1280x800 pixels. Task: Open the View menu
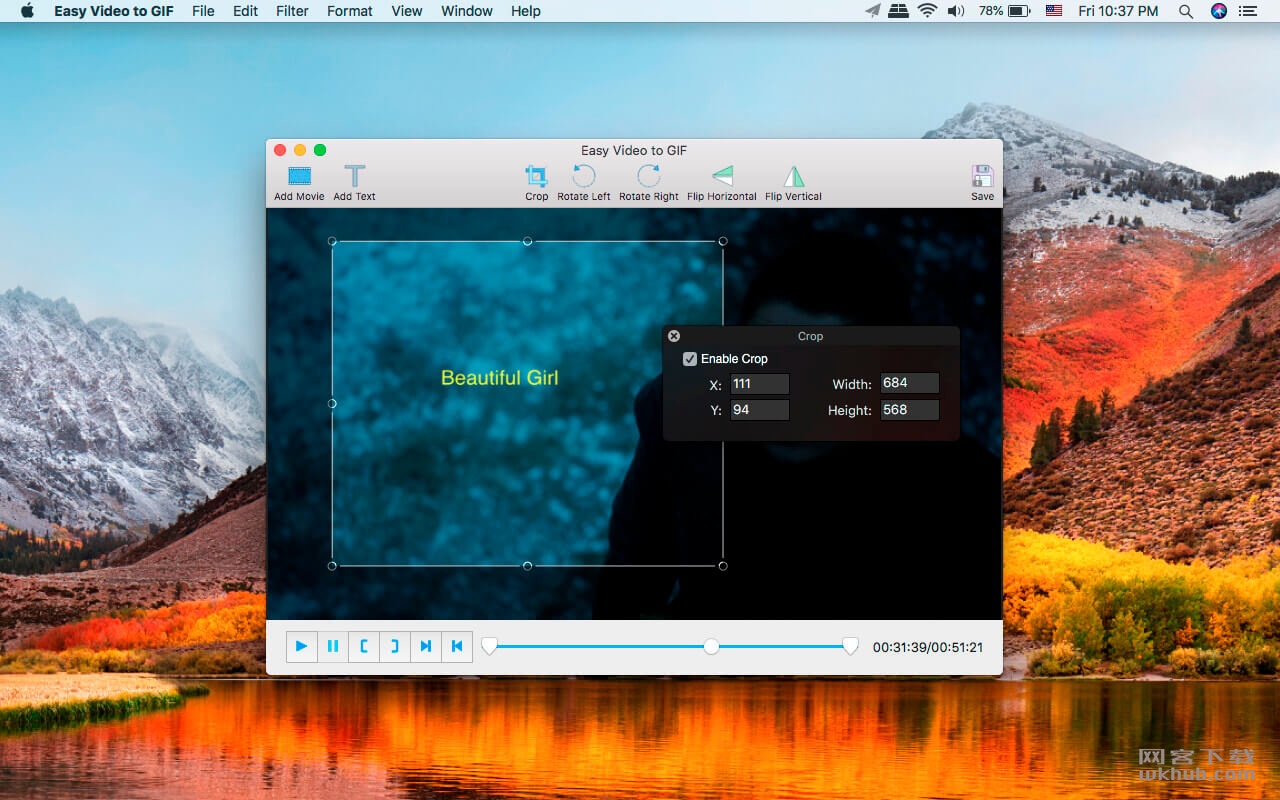407,11
